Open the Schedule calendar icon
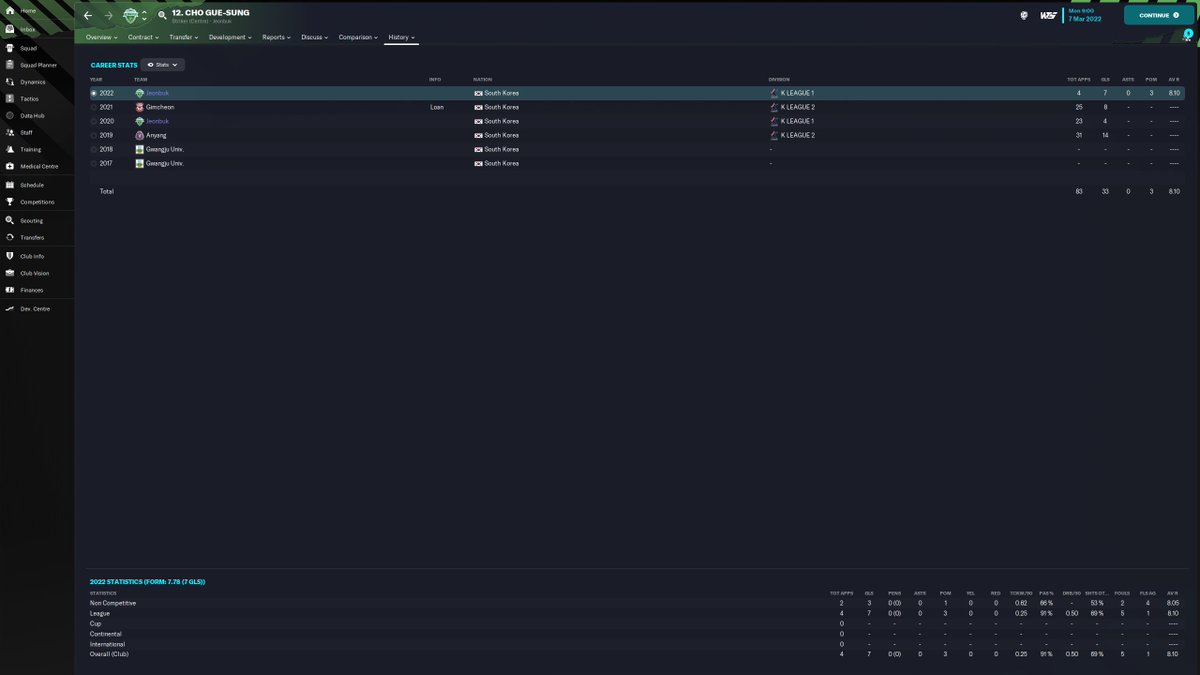Viewport: 1200px width, 675px height. 10,185
